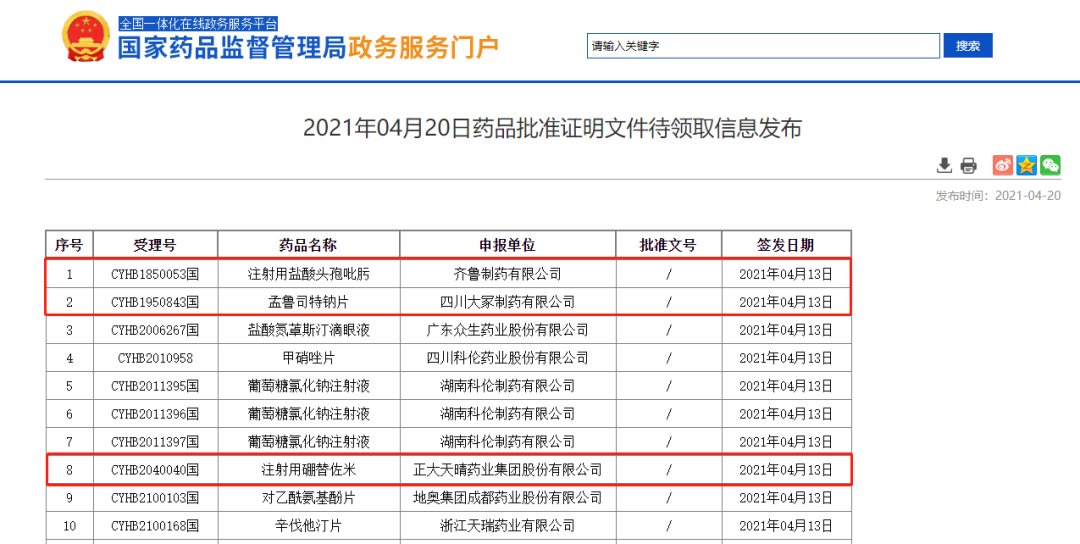The width and height of the screenshot is (1080, 544).
Task: Click the 受理号 column header
Action: 155,245
